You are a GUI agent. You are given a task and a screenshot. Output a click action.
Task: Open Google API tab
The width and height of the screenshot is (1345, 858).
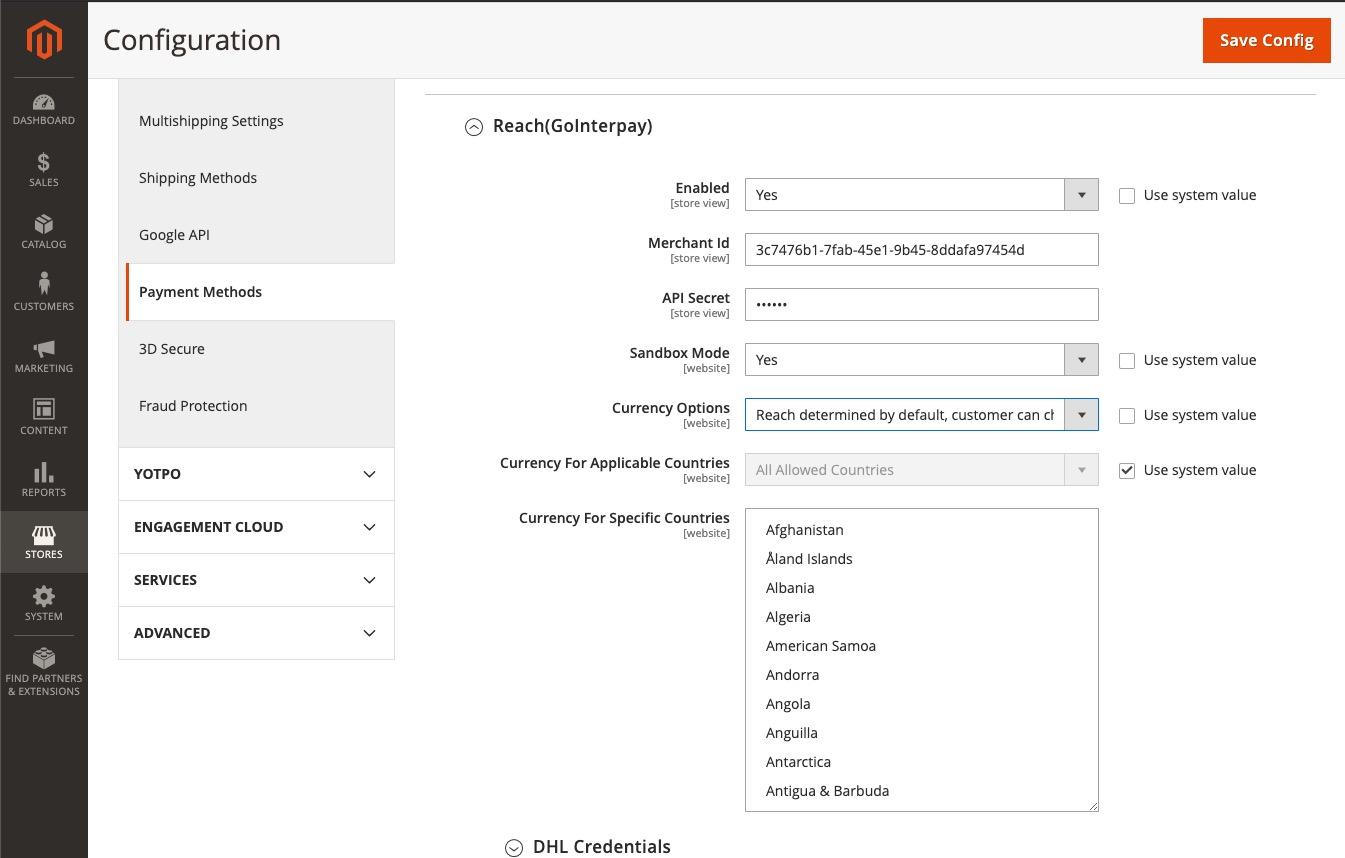[256, 235]
